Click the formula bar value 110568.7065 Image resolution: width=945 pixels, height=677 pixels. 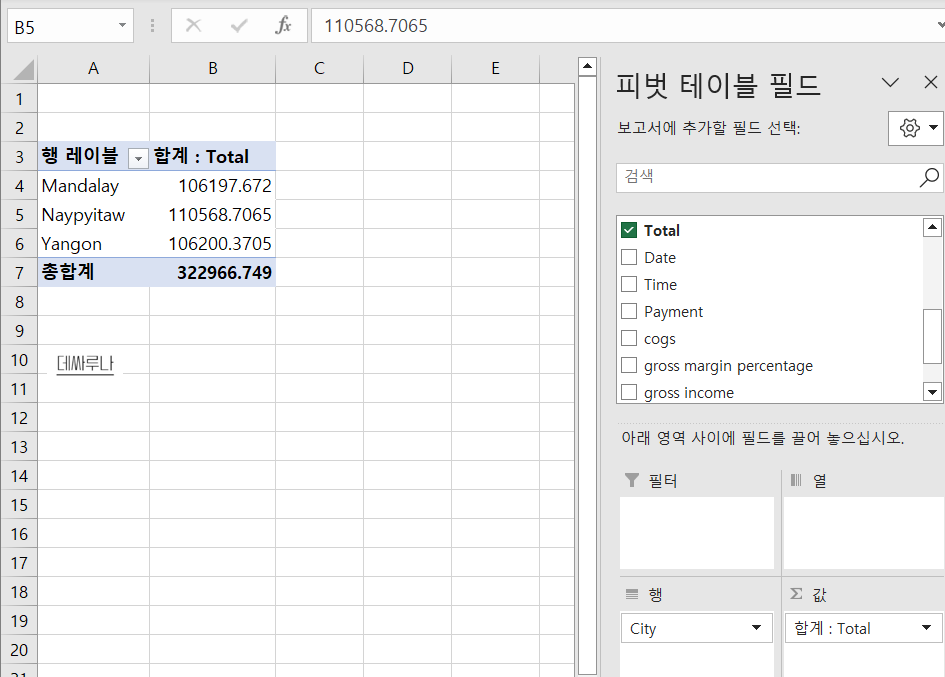click(x=376, y=26)
